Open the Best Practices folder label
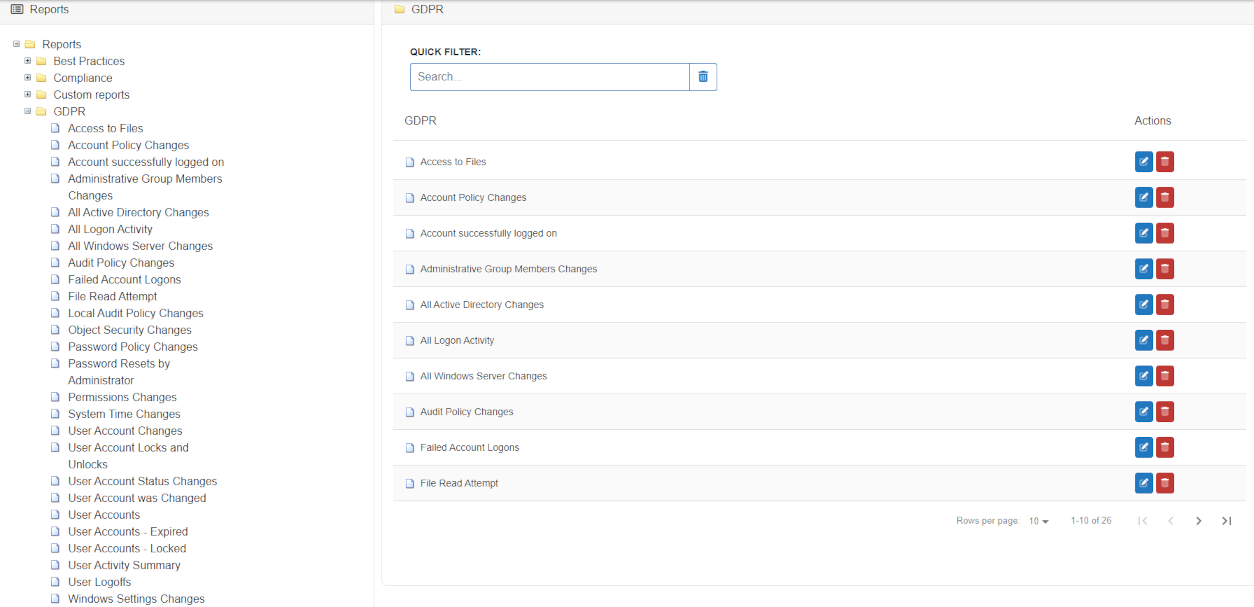 pyautogui.click(x=89, y=61)
